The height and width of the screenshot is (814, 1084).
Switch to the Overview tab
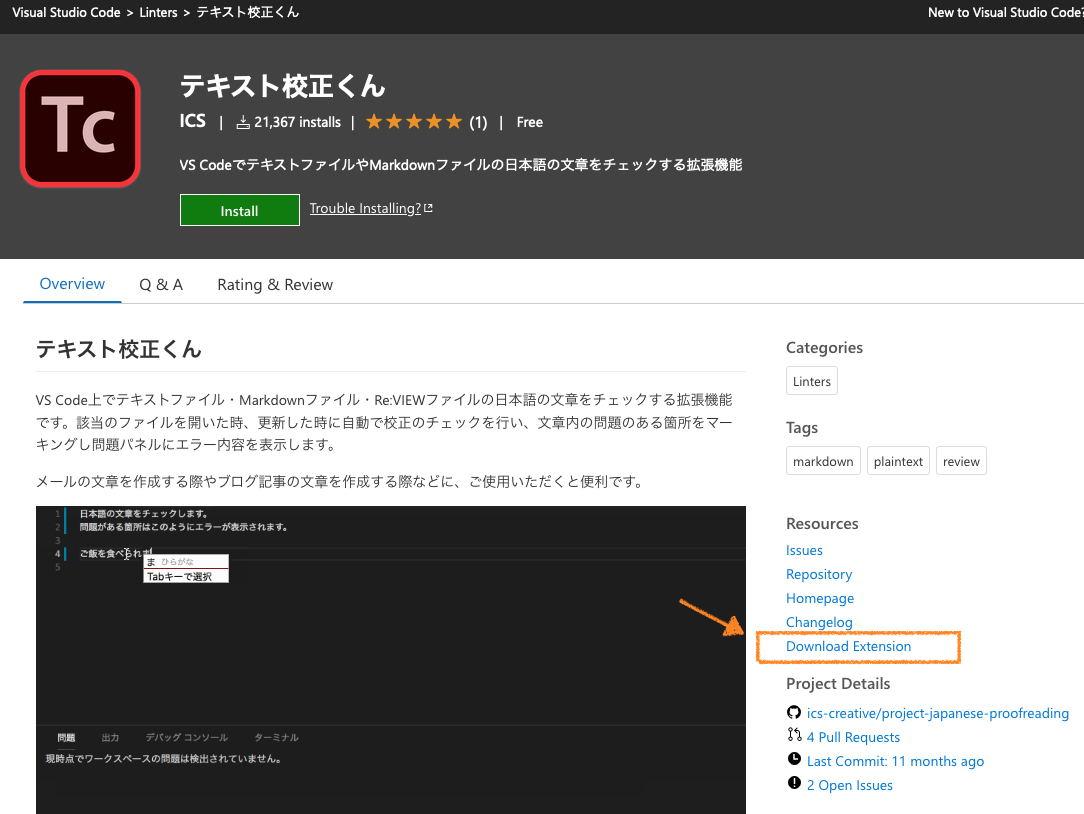72,284
